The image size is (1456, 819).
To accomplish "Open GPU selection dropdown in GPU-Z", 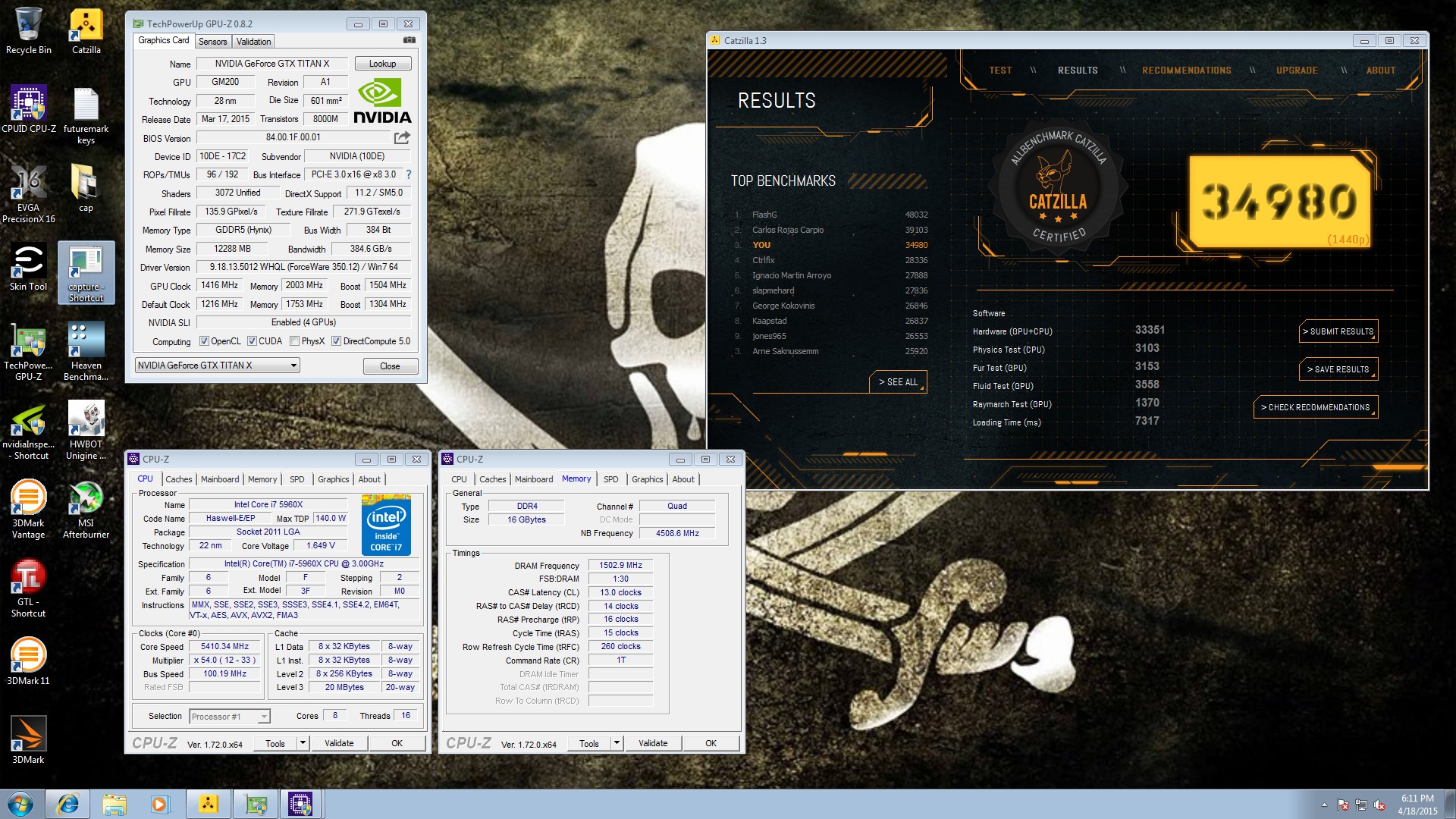I will (217, 366).
